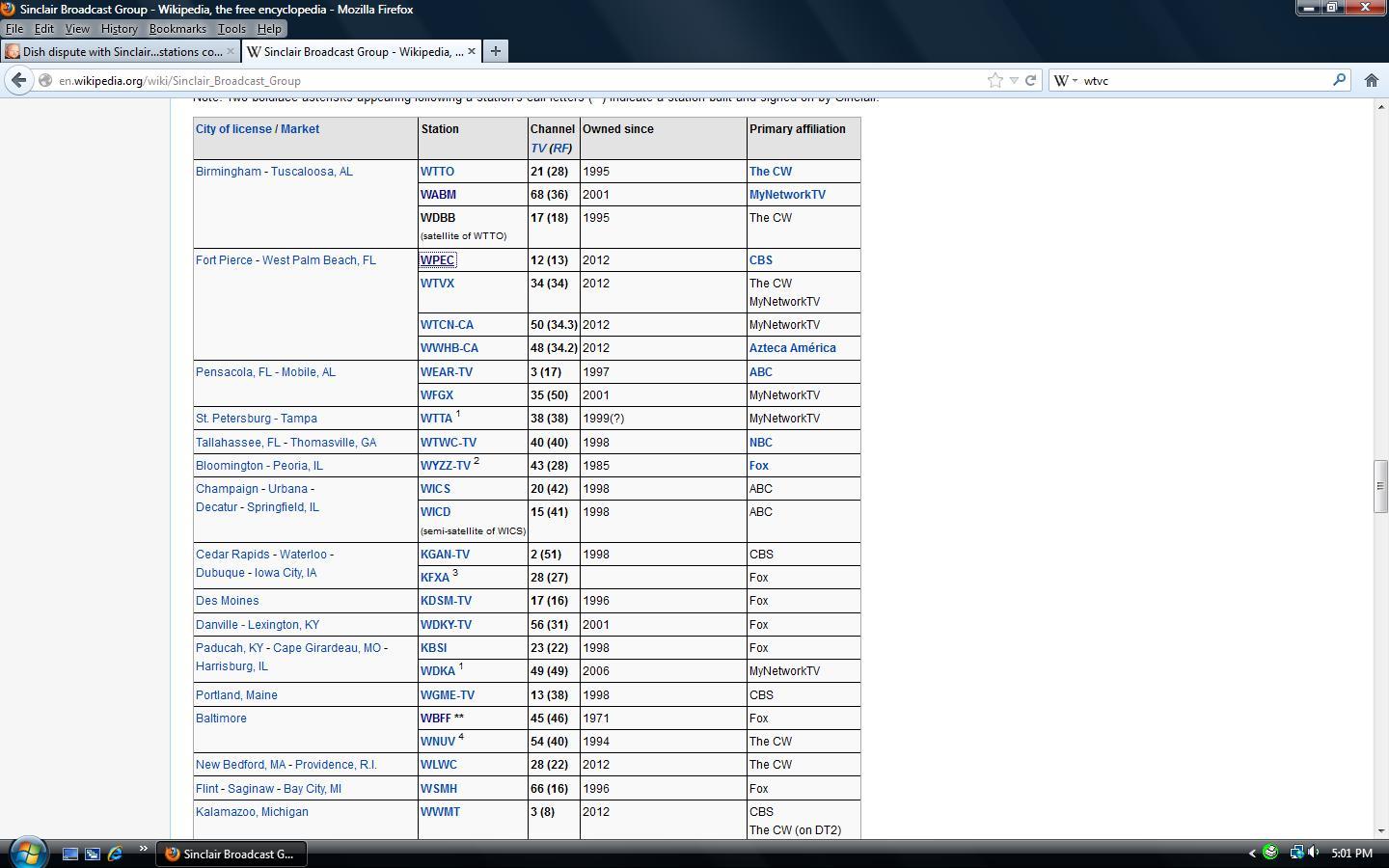Open the WPEC station link
This screenshot has width=1389, height=868.
[x=437, y=260]
